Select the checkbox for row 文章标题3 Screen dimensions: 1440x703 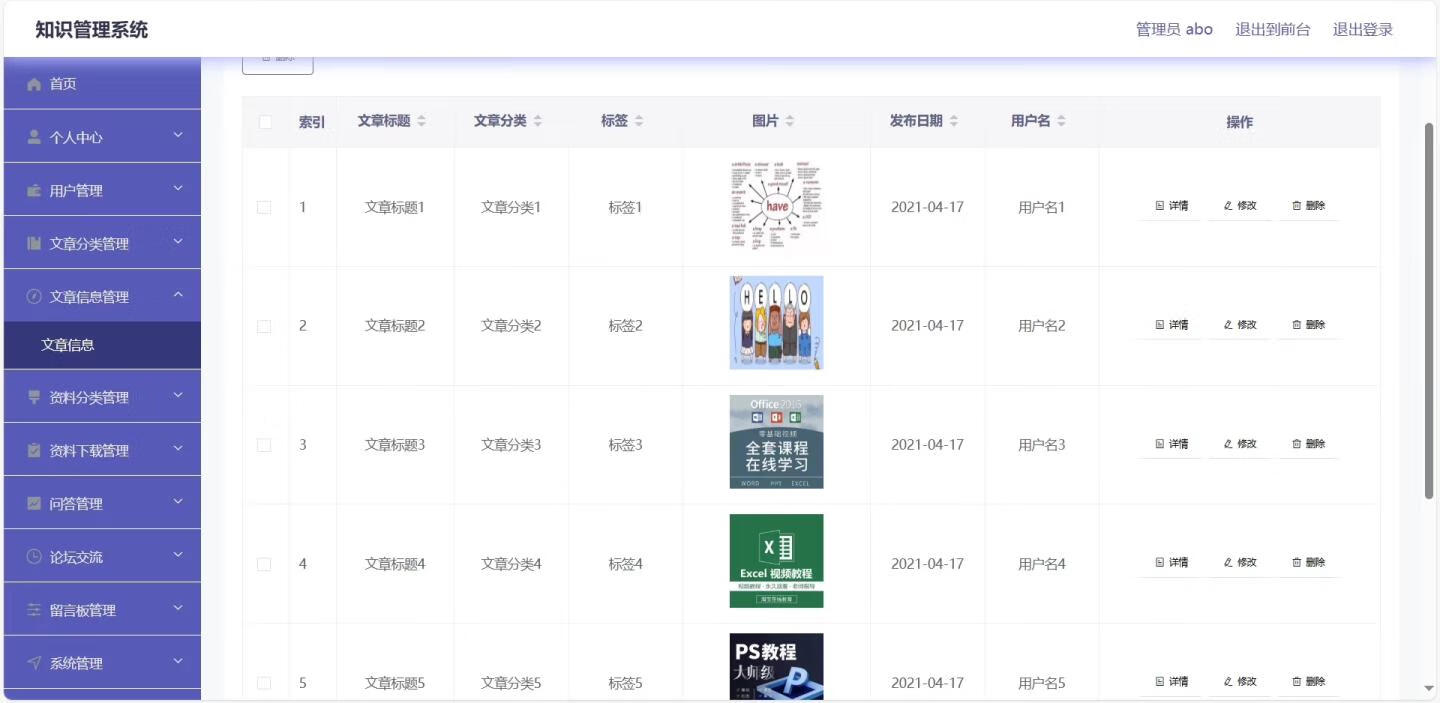point(264,445)
